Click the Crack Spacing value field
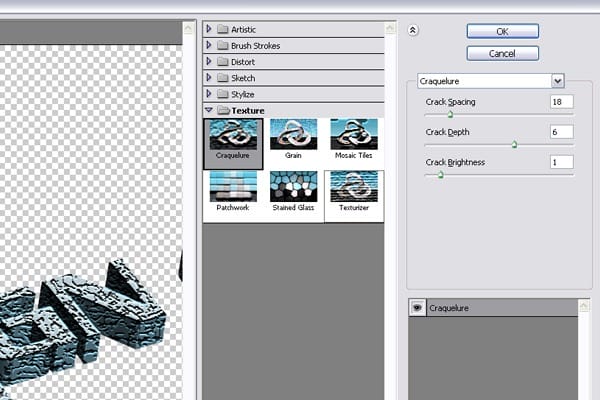 561,102
